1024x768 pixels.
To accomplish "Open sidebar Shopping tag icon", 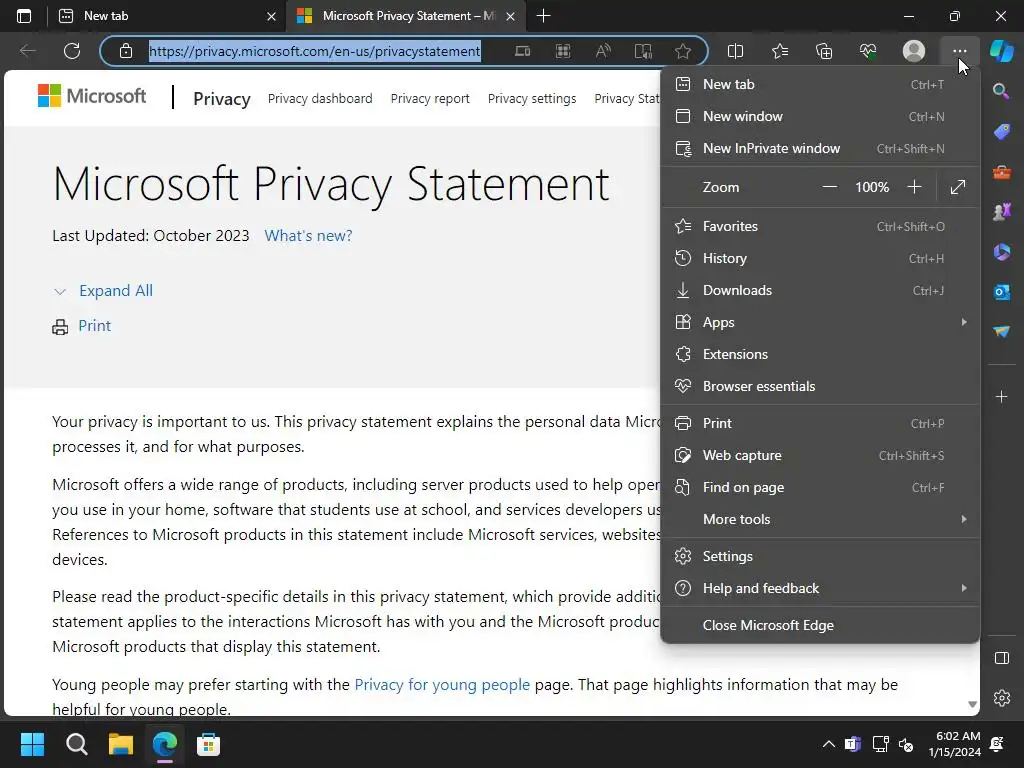I will tap(1002, 132).
